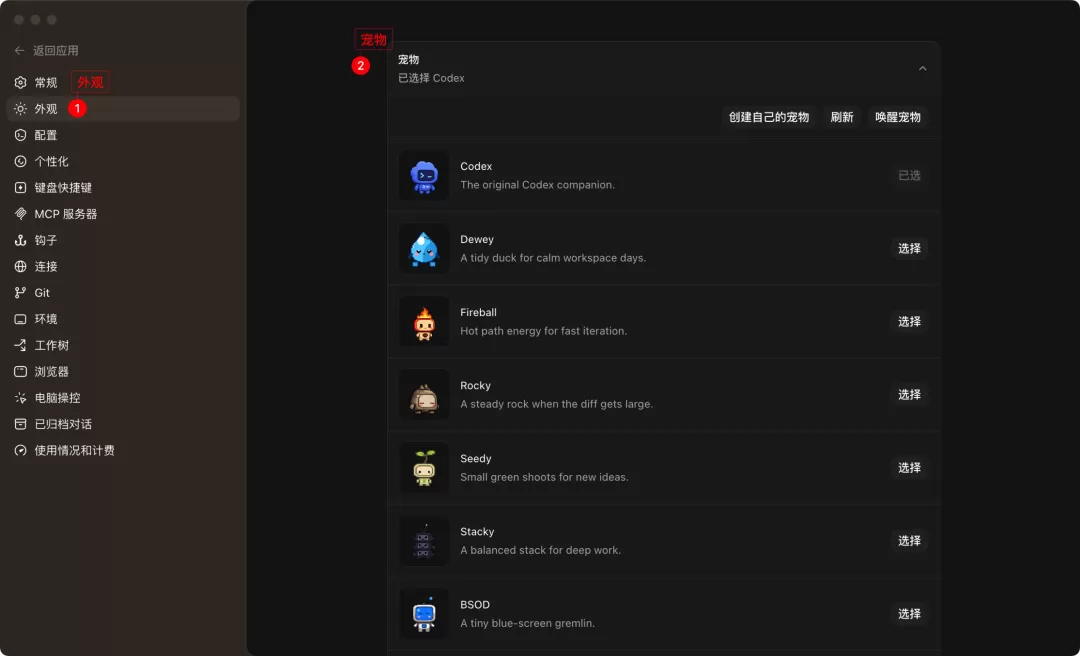
Task: Click the 个性化 icon in the sidebar
Action: tap(21, 161)
